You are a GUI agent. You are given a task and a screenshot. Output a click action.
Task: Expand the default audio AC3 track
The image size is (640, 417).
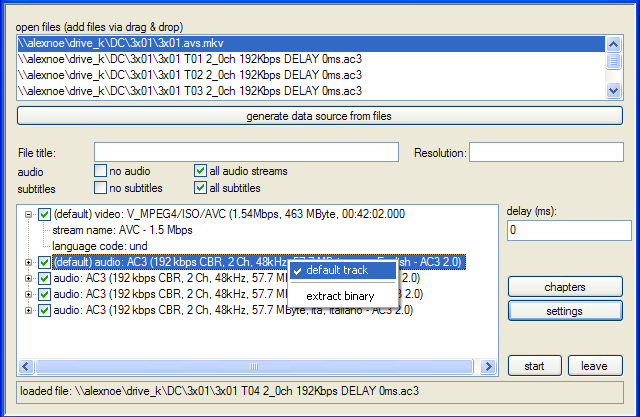27,262
